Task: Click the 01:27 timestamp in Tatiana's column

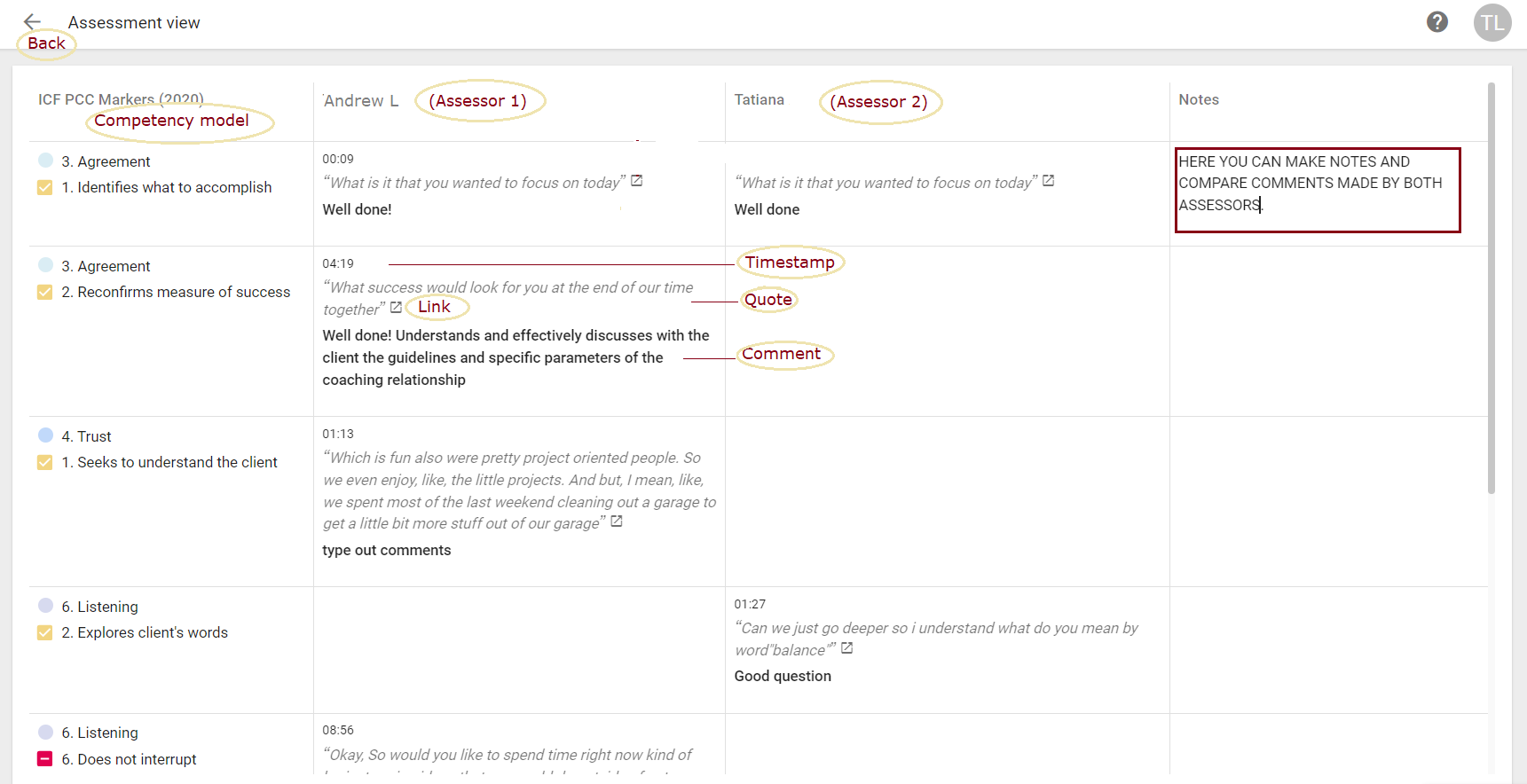Action: tap(750, 604)
